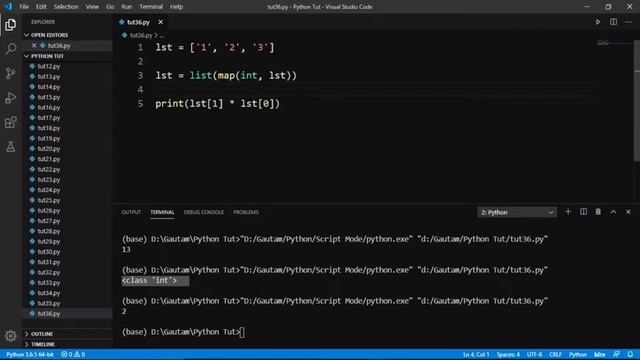Open the Run and Debug view
The image size is (640, 360).
11,98
